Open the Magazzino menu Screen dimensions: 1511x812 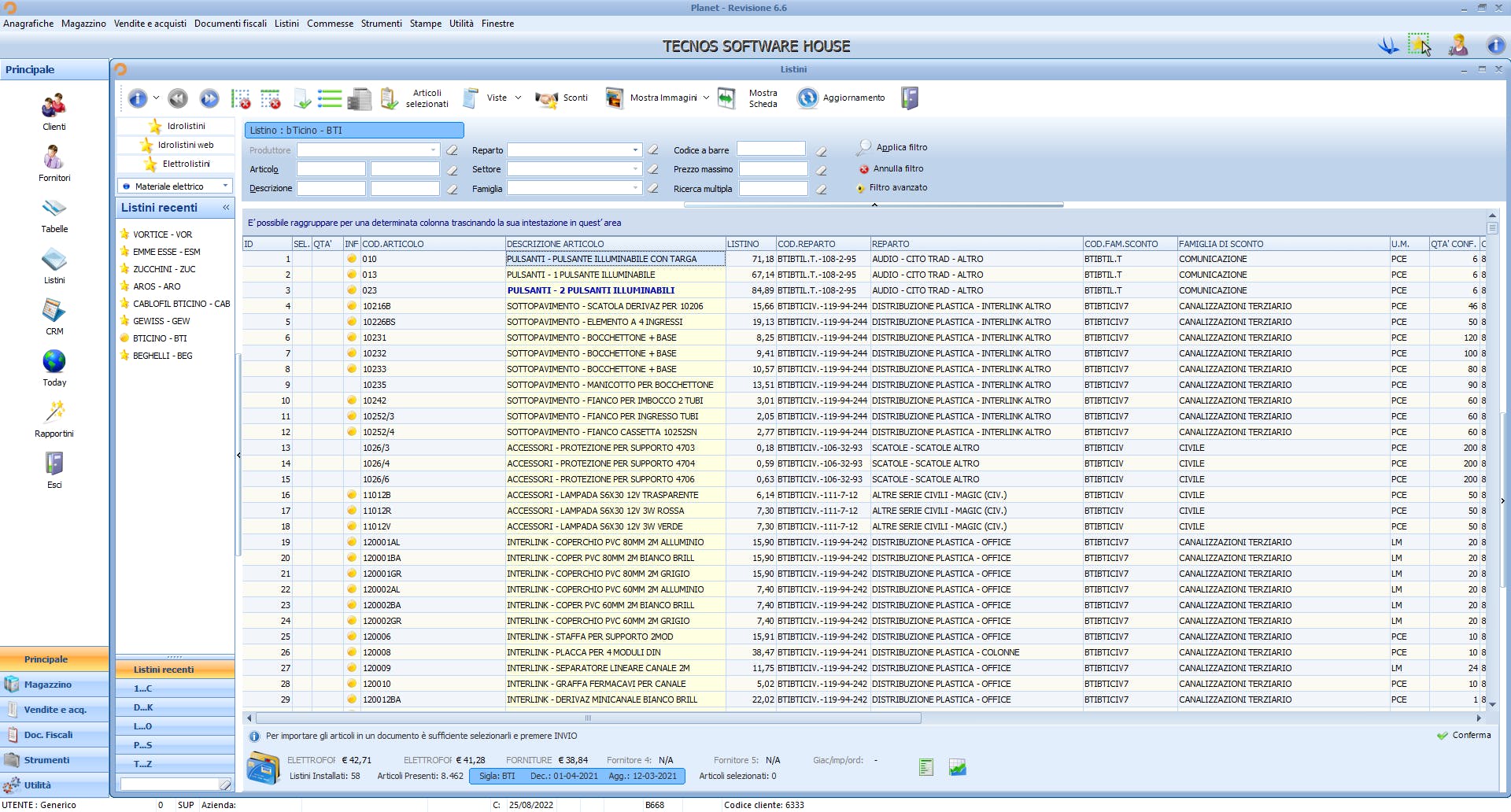[x=83, y=24]
